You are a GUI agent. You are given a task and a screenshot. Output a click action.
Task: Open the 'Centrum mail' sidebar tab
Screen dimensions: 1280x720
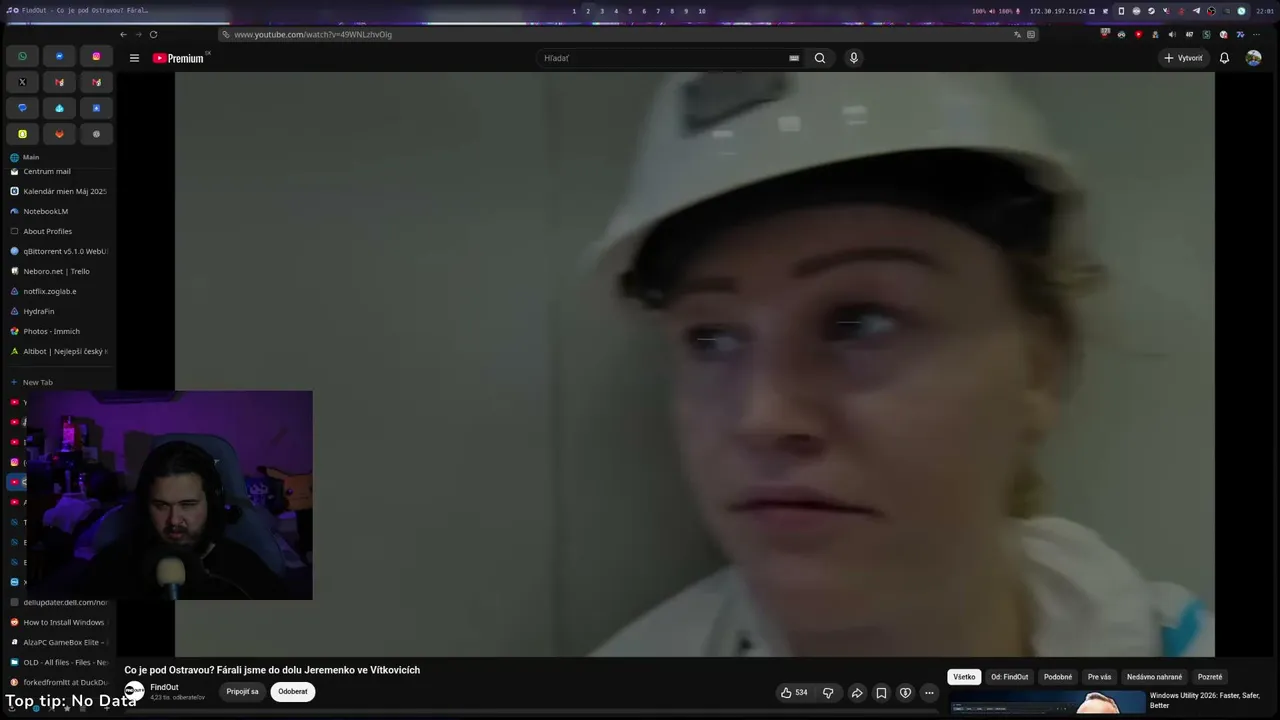[x=58, y=171]
